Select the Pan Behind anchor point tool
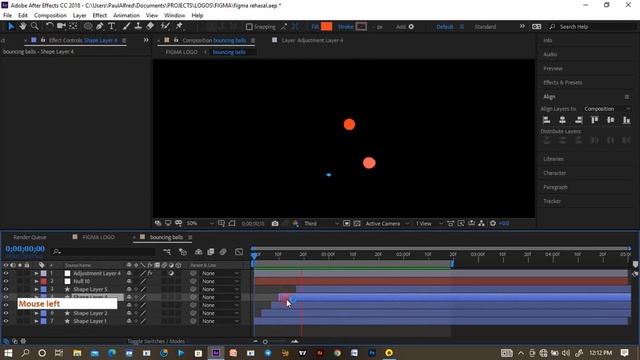Image resolution: width=640 pixels, height=360 pixels. click(x=73, y=27)
